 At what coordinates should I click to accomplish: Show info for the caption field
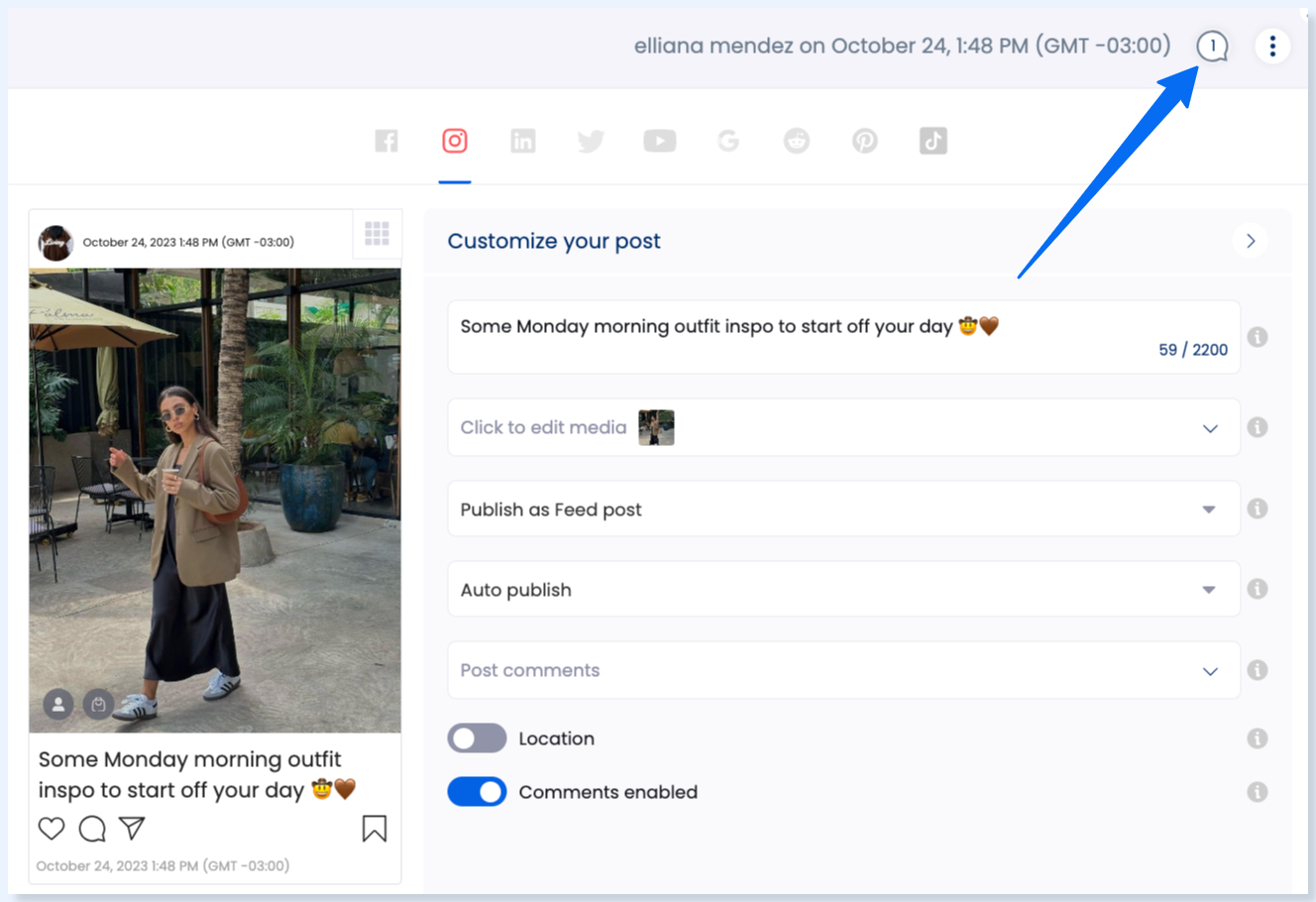click(1258, 337)
